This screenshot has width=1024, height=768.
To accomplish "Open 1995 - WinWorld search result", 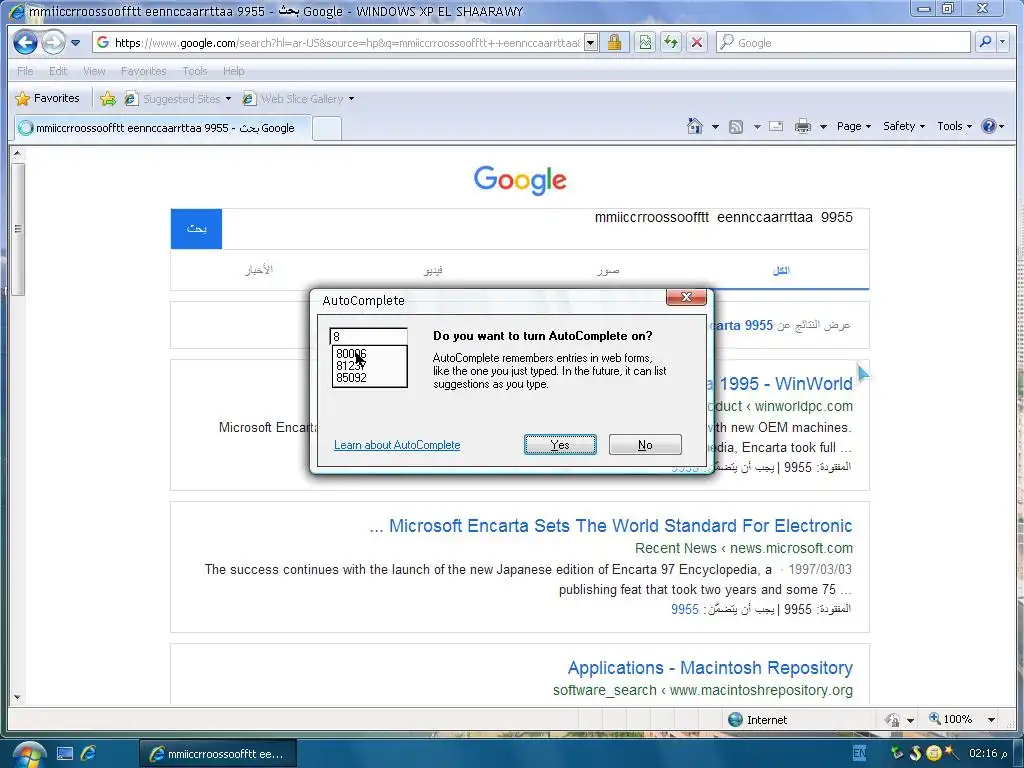I will pyautogui.click(x=784, y=383).
